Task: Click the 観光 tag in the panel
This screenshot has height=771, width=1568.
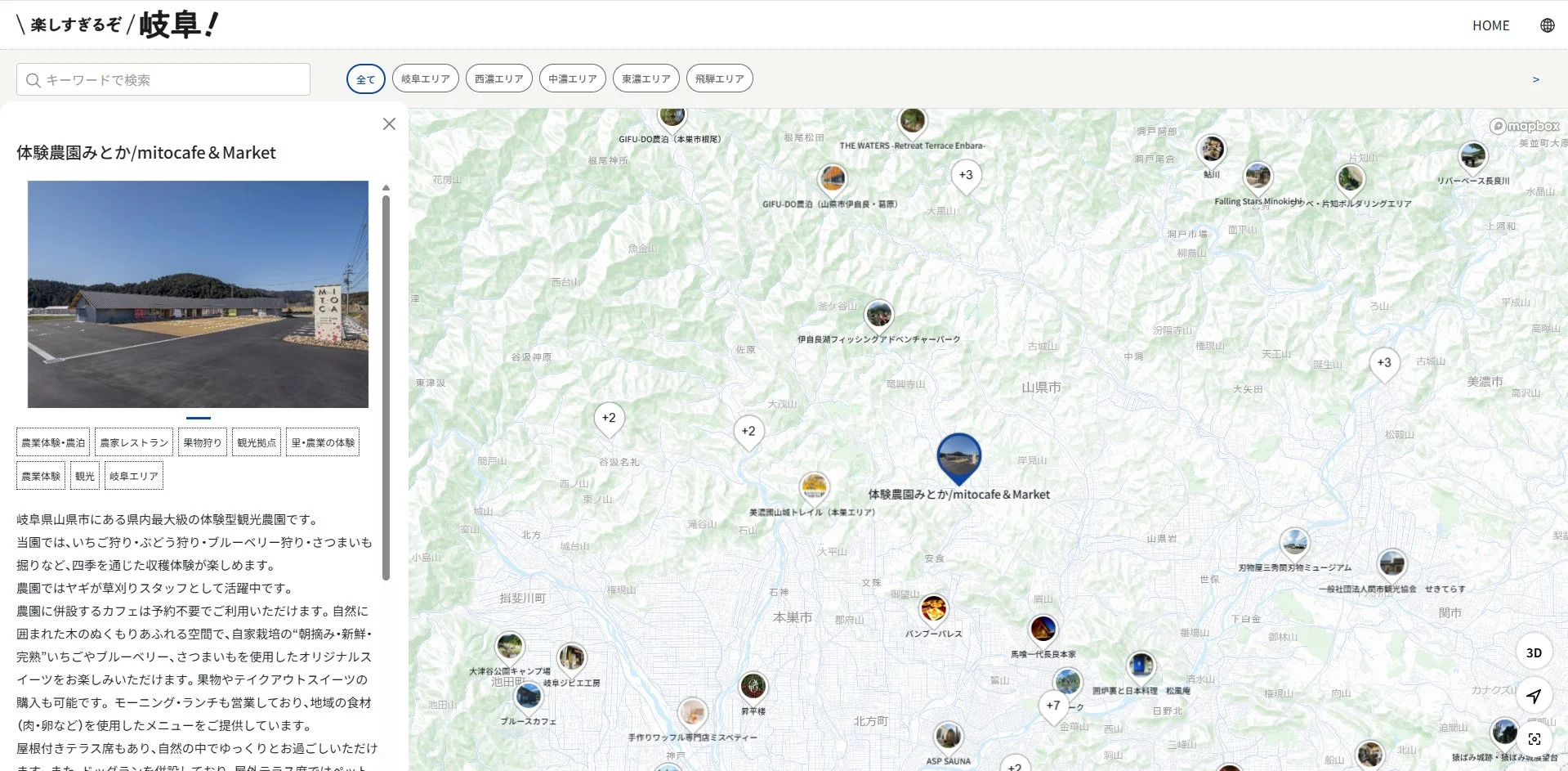Action: (x=85, y=476)
